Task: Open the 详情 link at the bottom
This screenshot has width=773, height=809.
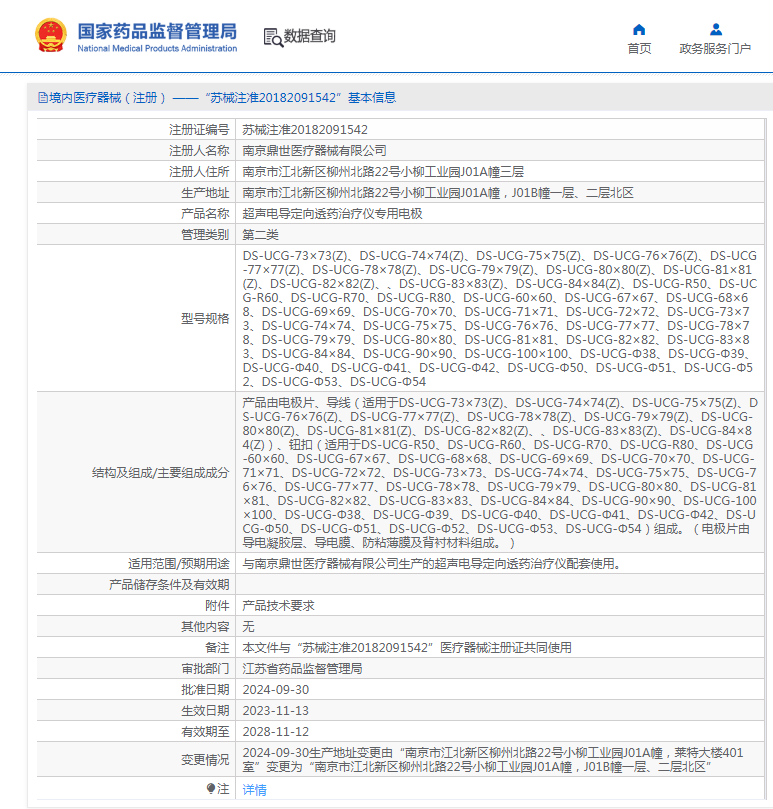Action: tap(254, 789)
